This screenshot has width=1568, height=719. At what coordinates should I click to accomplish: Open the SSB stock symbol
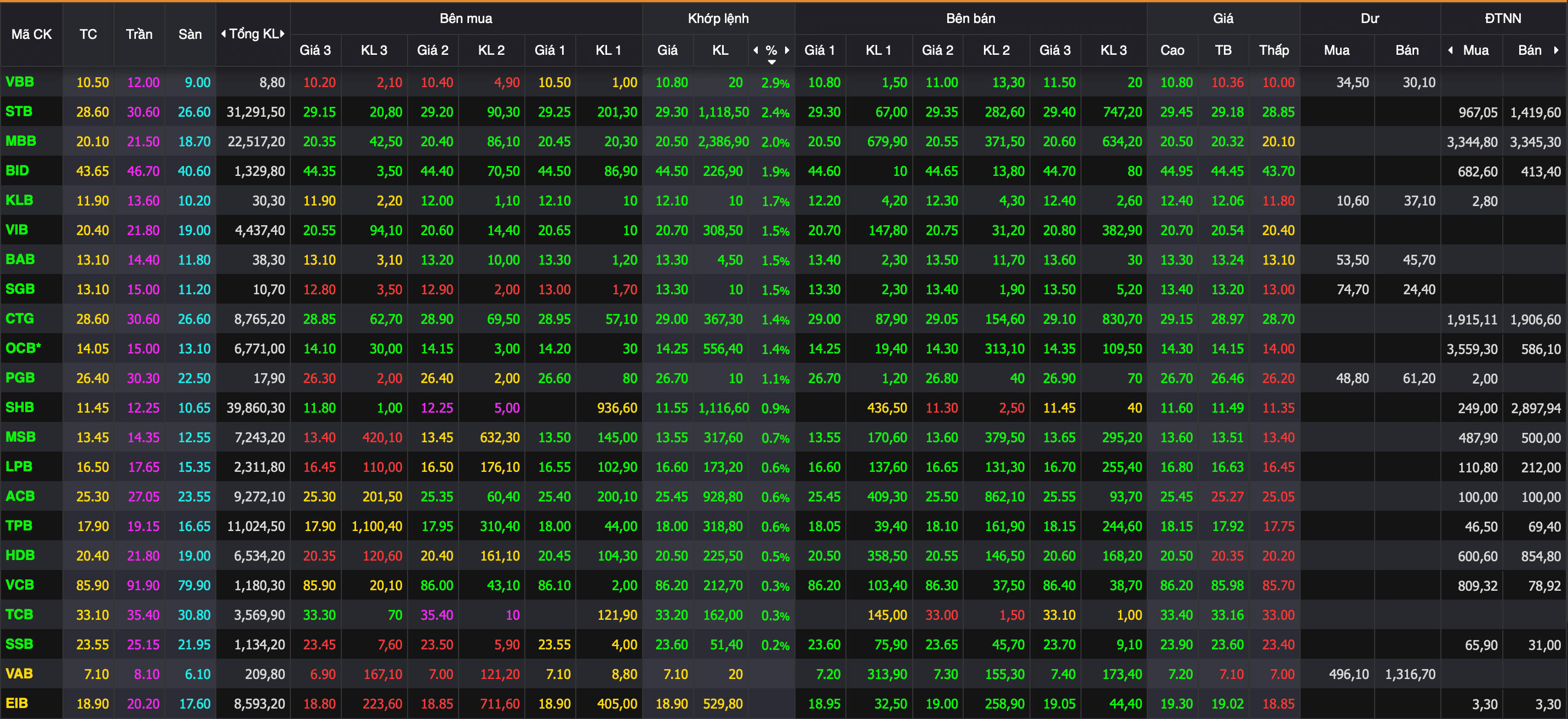click(19, 644)
